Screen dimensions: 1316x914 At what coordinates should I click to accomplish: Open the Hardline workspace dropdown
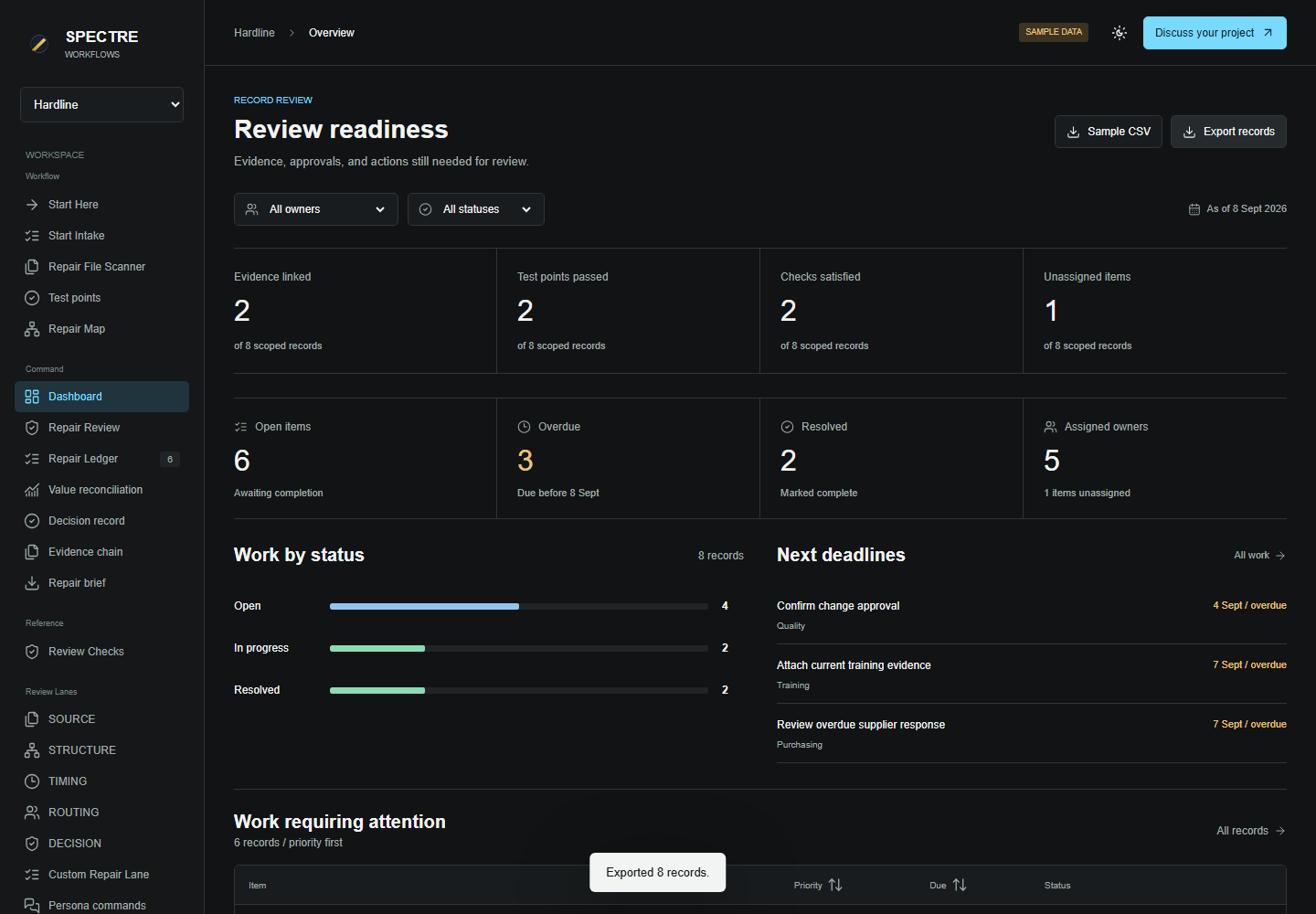pos(101,104)
